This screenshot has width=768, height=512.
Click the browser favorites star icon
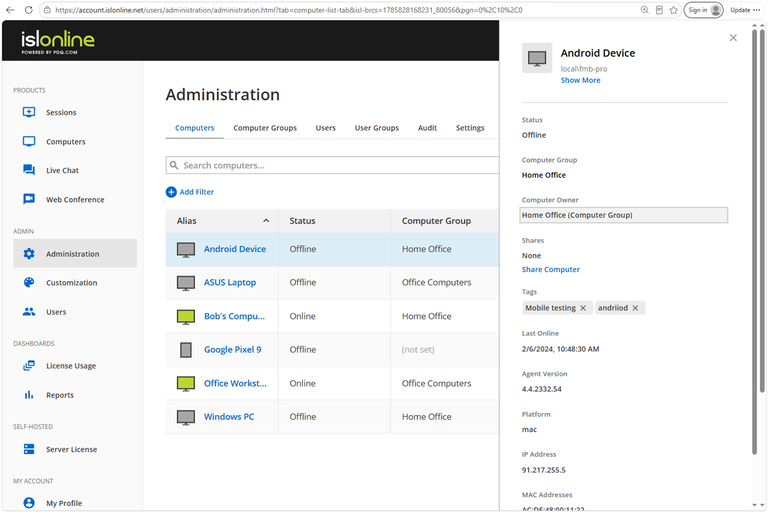click(x=673, y=10)
